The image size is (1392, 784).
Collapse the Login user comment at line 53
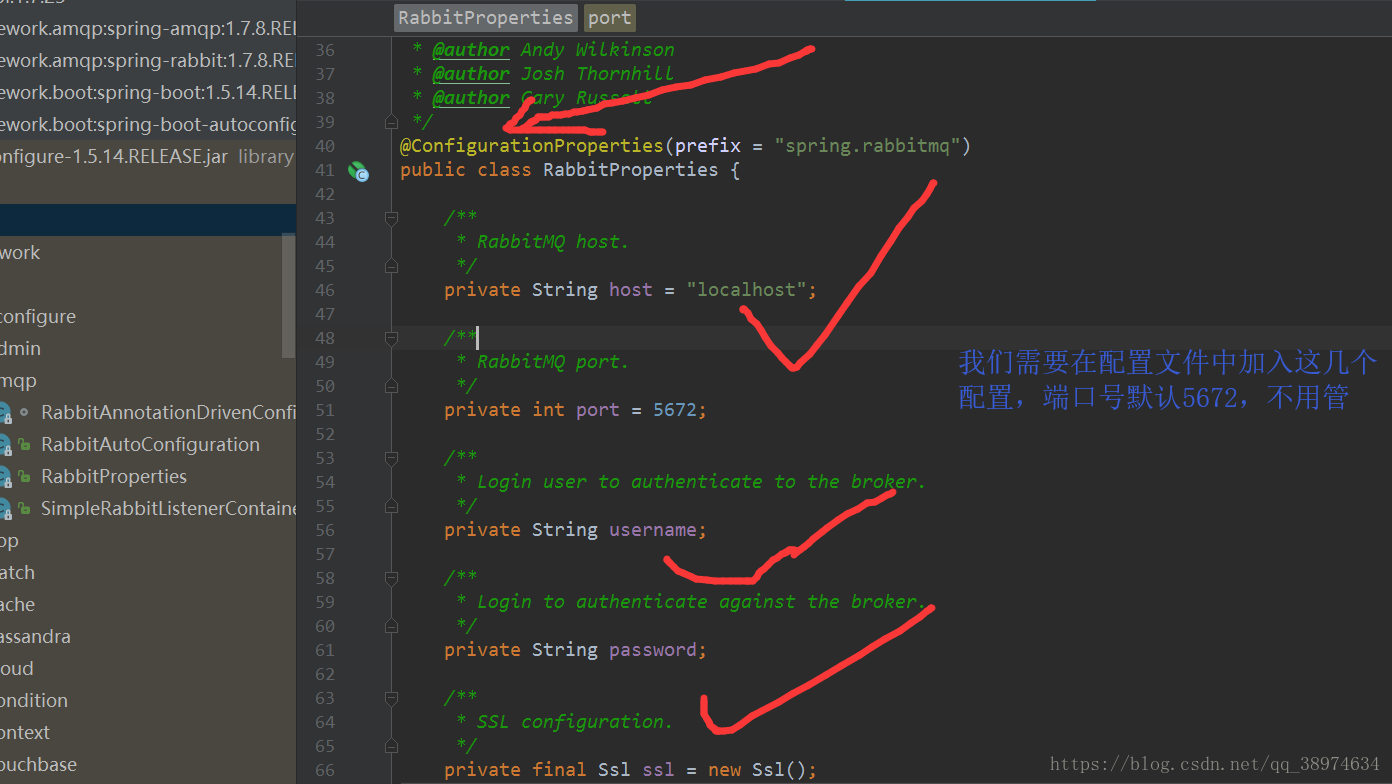tap(391, 458)
